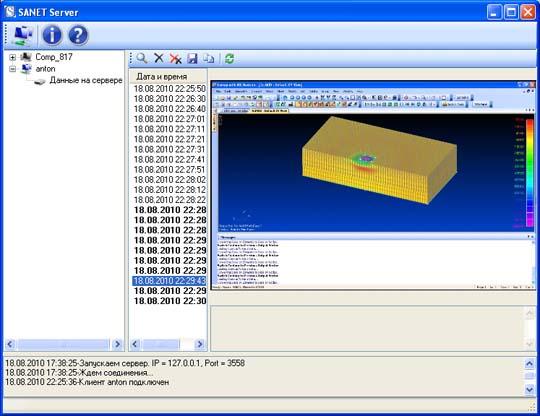Select the entry 18.08.2010 22:28:22
The width and height of the screenshot is (540, 416).
(169, 200)
